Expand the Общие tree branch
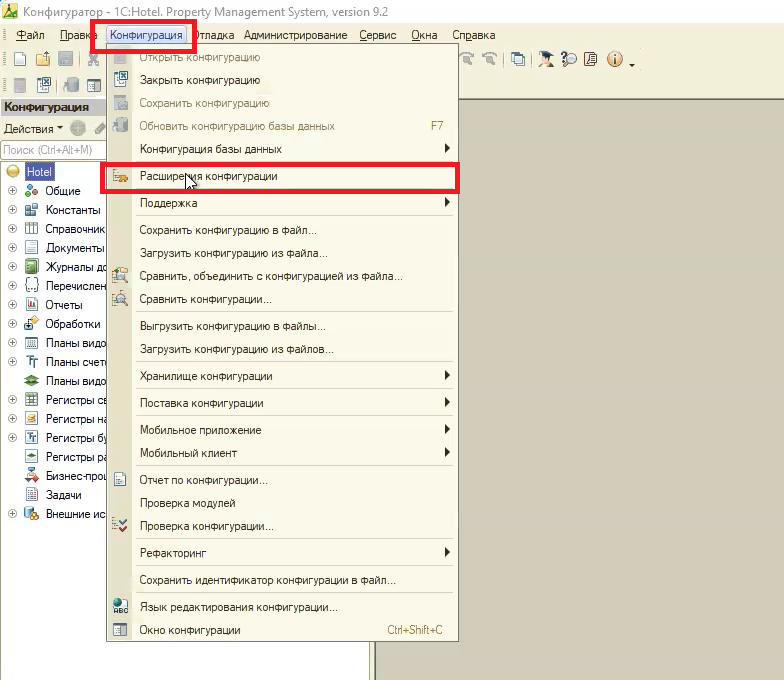 click(x=13, y=191)
